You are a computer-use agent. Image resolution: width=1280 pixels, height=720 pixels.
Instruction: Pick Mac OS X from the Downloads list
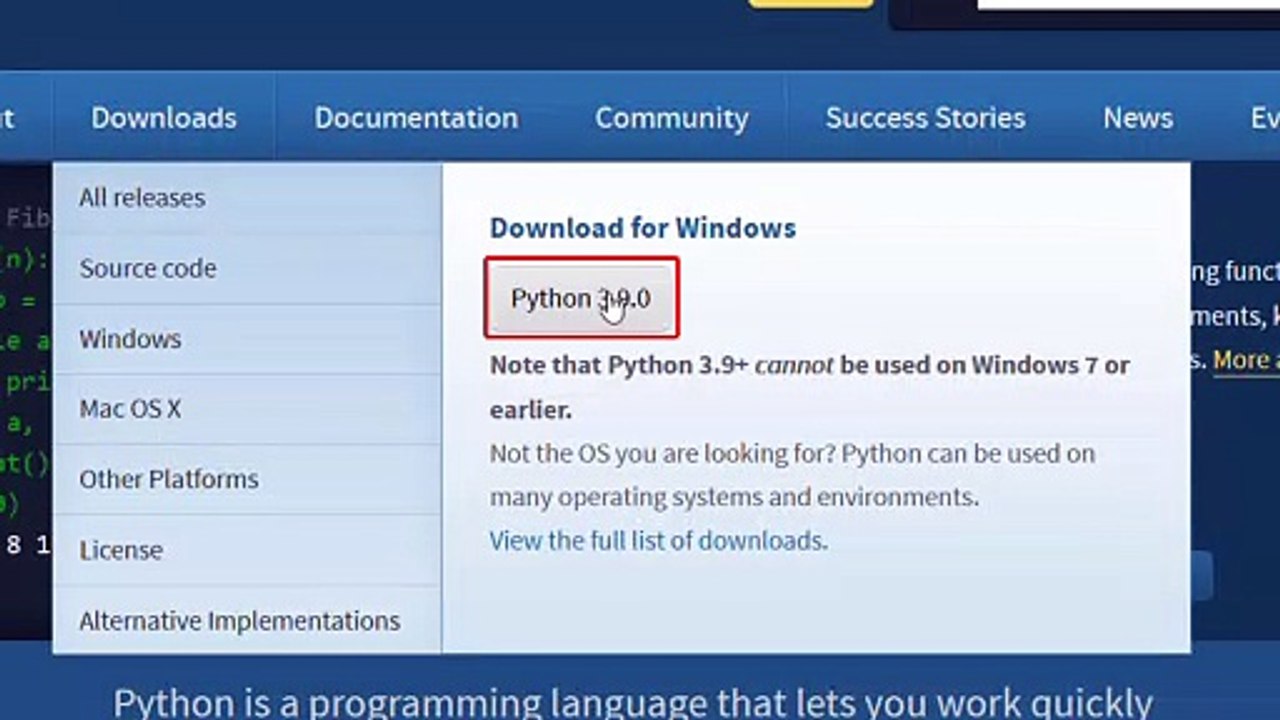pyautogui.click(x=247, y=409)
